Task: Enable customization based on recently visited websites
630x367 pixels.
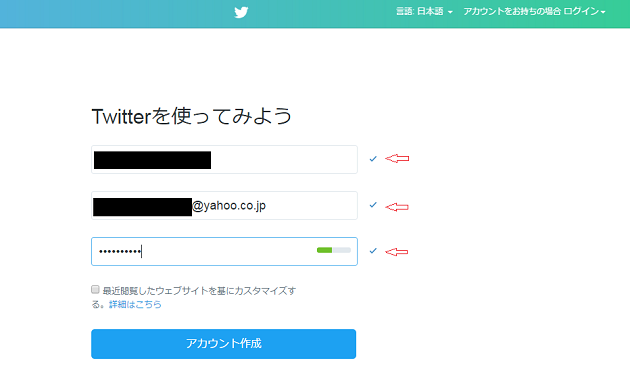Action: tap(95, 289)
